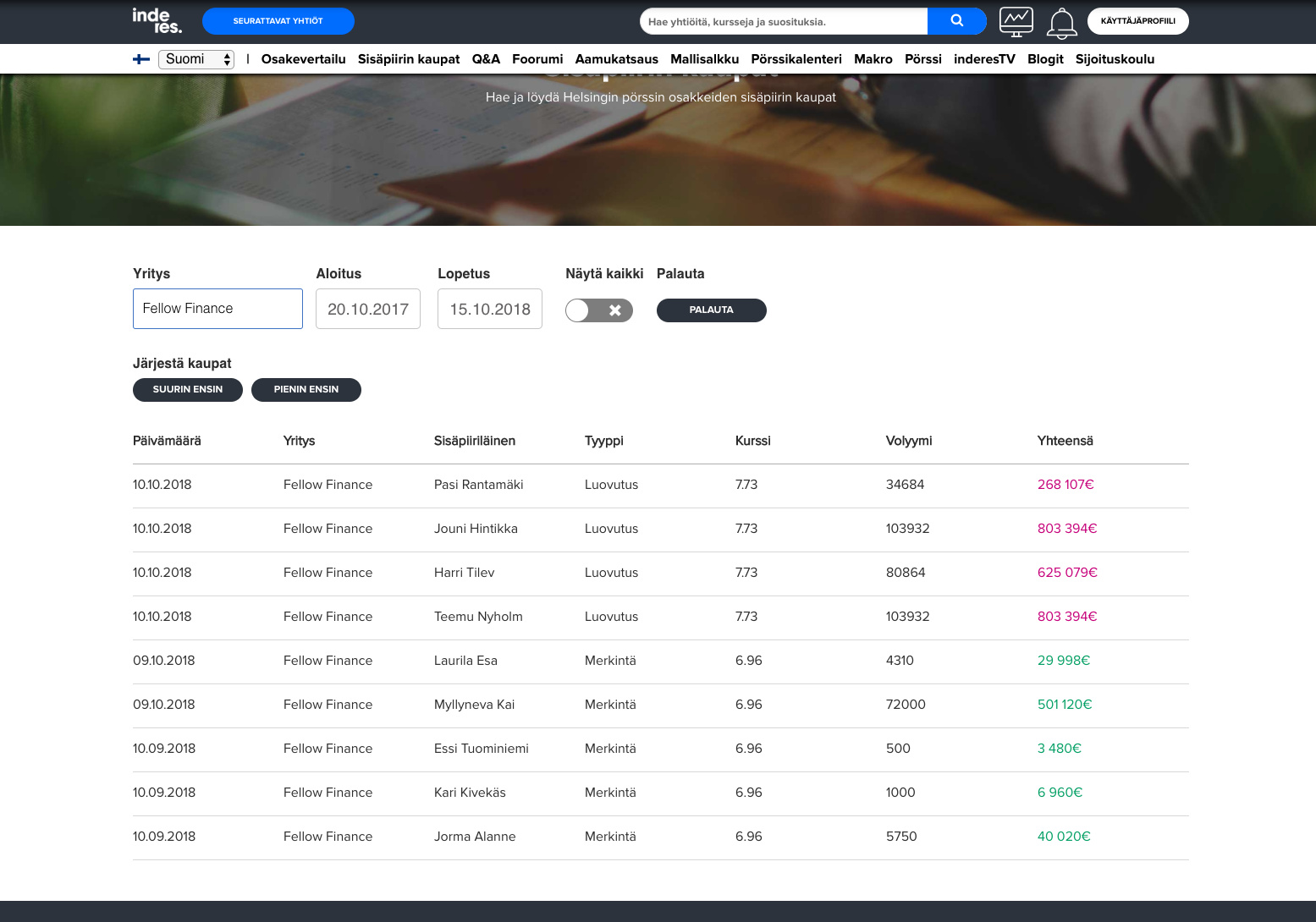Open the Suomi language dropdown
The image size is (1316, 922).
coord(196,59)
